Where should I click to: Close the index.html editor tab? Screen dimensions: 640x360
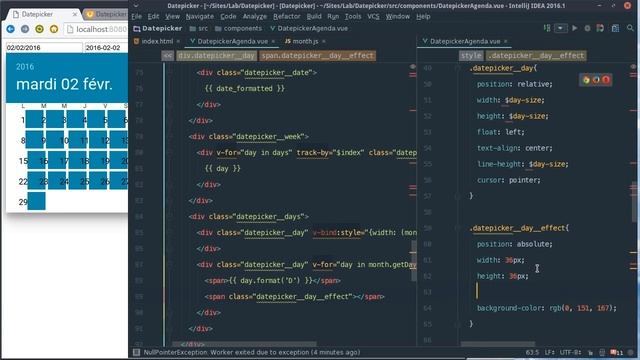[178, 41]
